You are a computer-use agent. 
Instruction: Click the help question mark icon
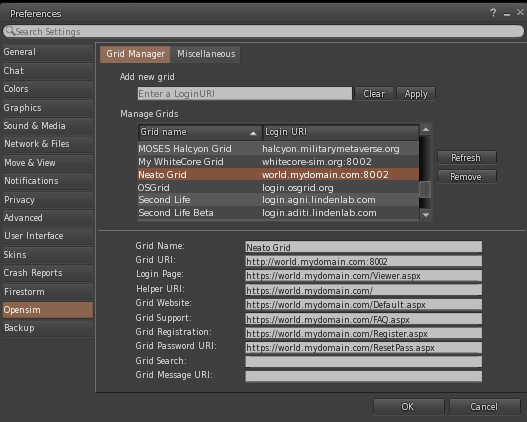[x=493, y=13]
